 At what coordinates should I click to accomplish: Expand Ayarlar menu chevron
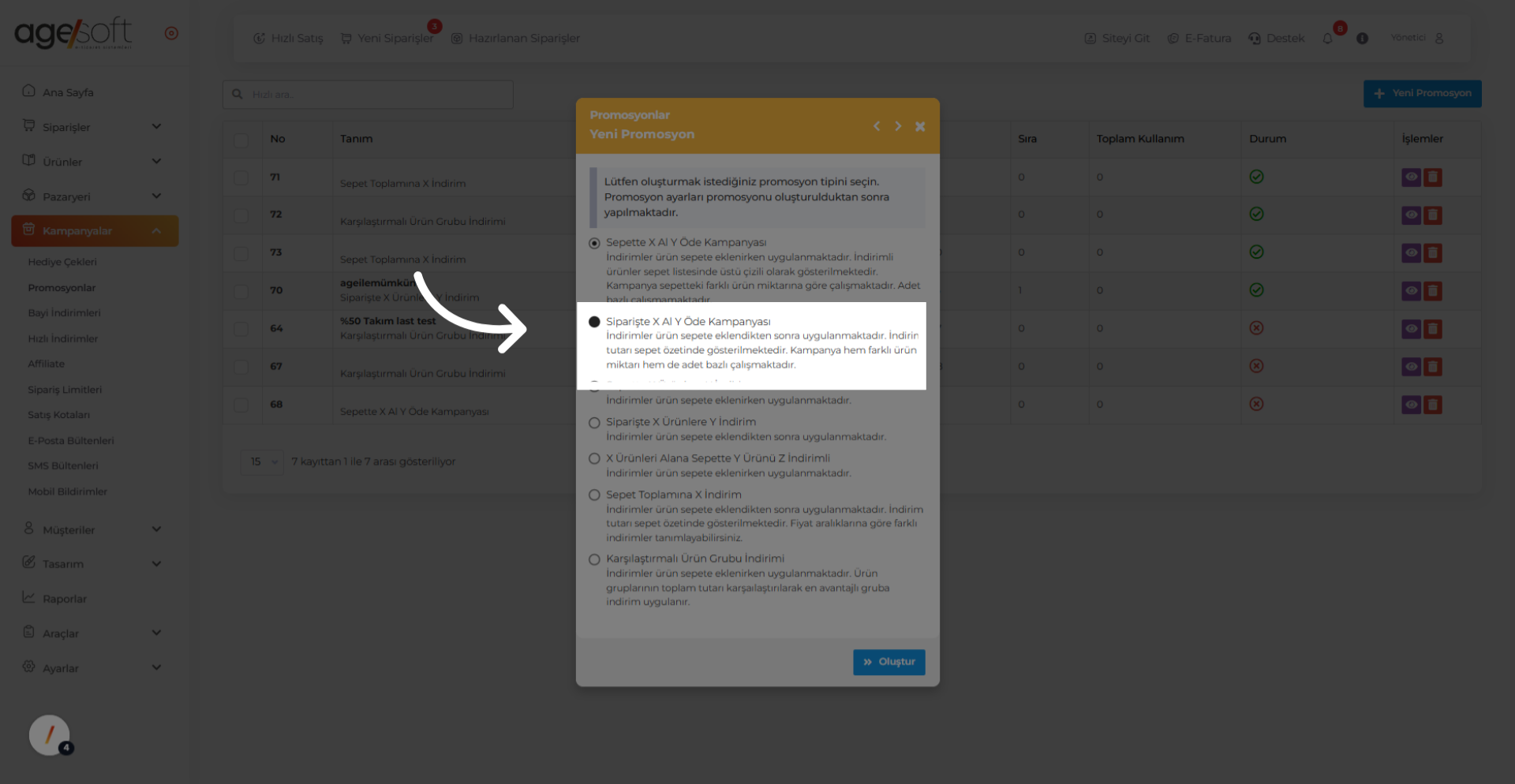pos(156,667)
